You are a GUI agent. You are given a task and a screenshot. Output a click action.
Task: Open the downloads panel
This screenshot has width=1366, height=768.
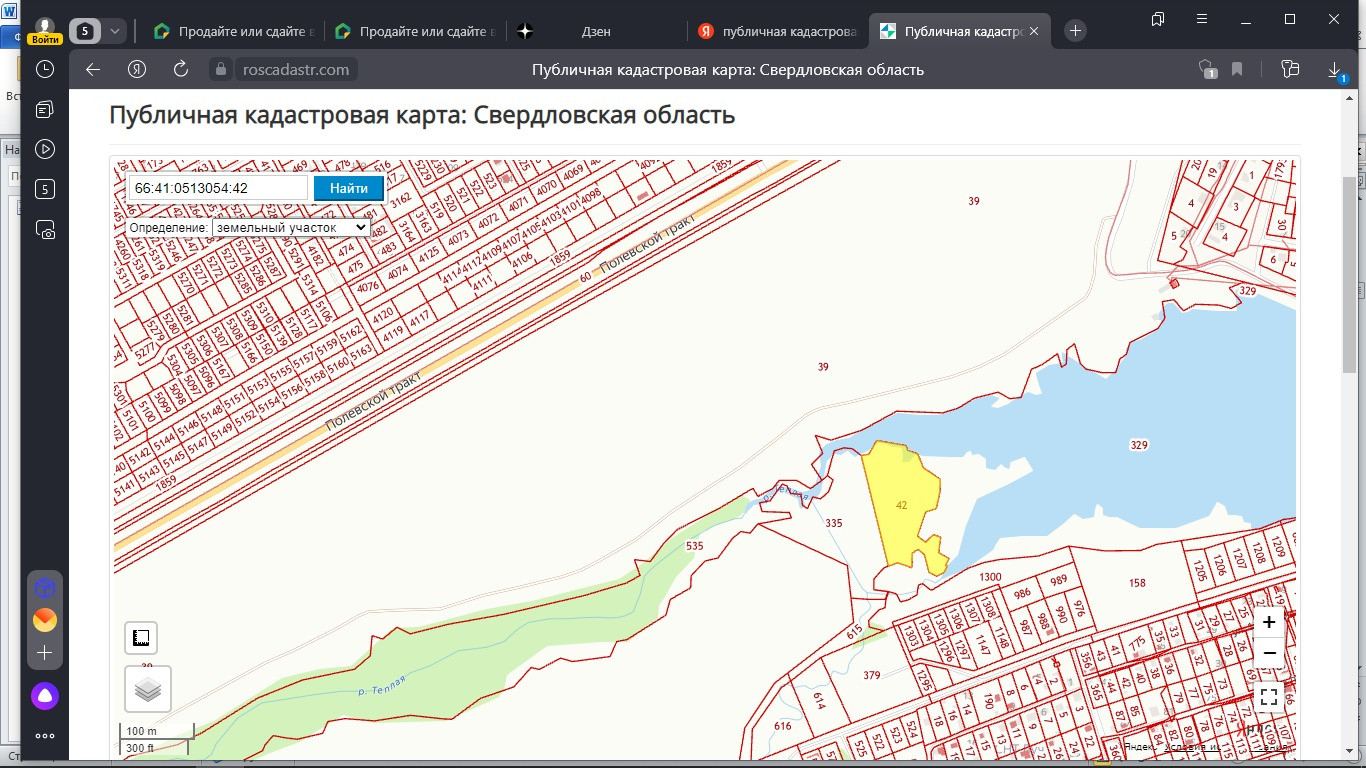click(x=1334, y=70)
